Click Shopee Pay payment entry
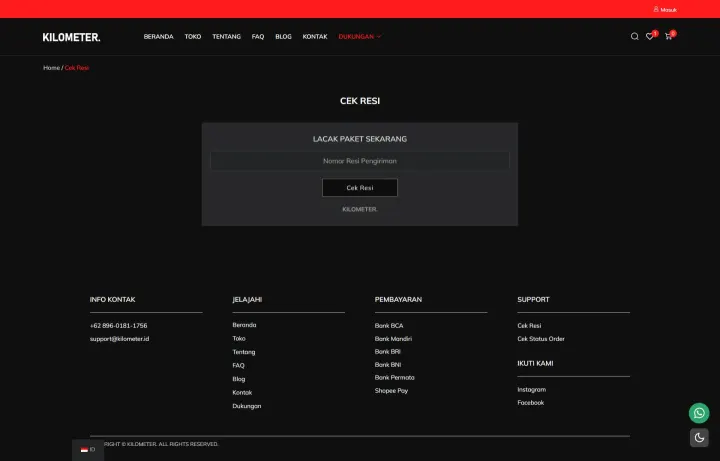The height and width of the screenshot is (461, 720). (391, 391)
